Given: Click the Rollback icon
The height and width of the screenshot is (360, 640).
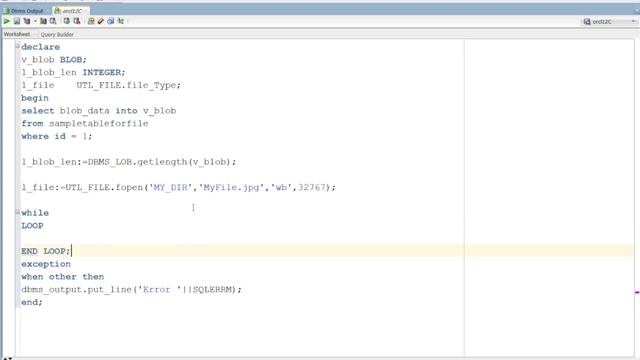Looking at the screenshot, I should 77,21.
